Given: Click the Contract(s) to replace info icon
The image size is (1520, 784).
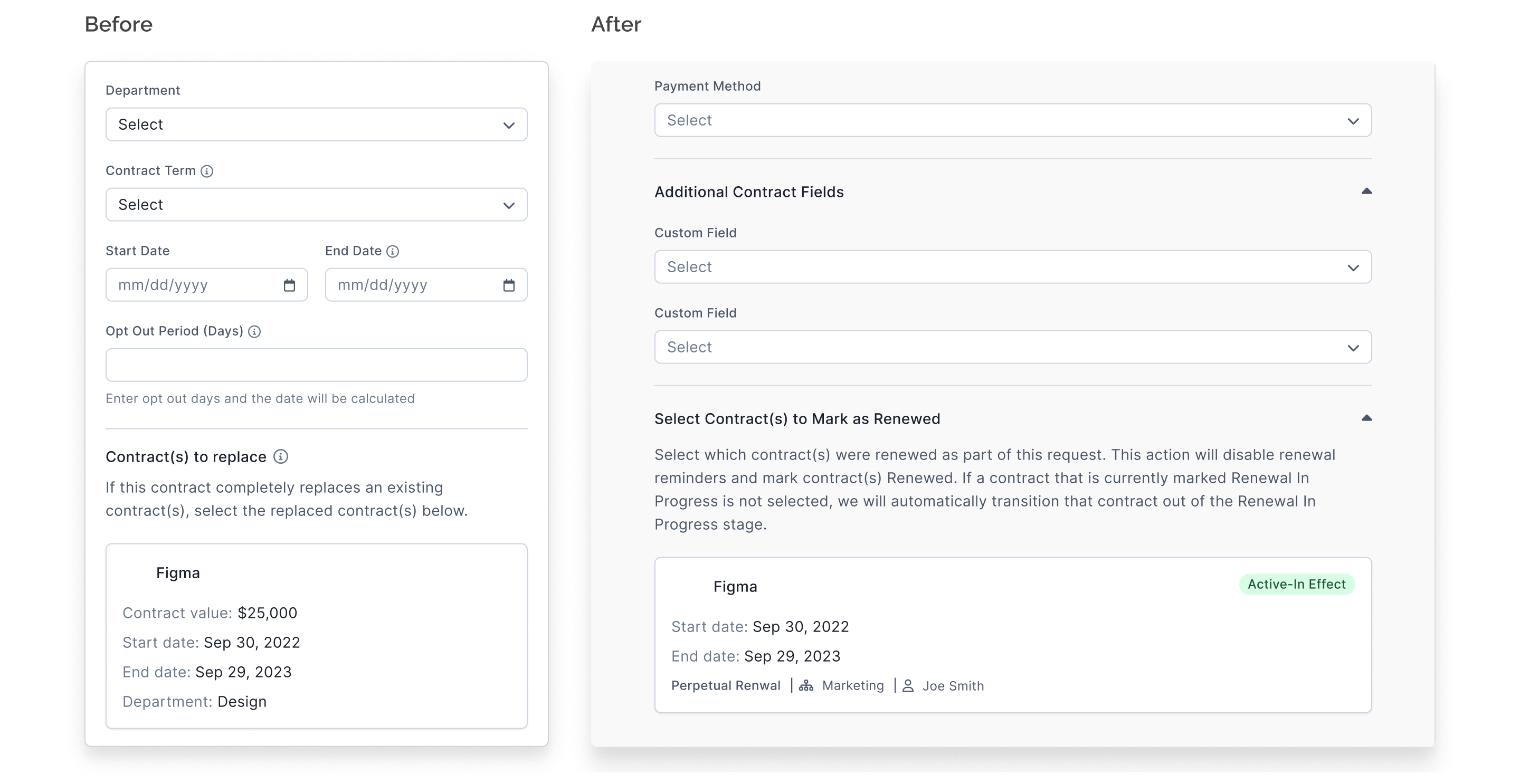Looking at the screenshot, I should click(x=281, y=456).
